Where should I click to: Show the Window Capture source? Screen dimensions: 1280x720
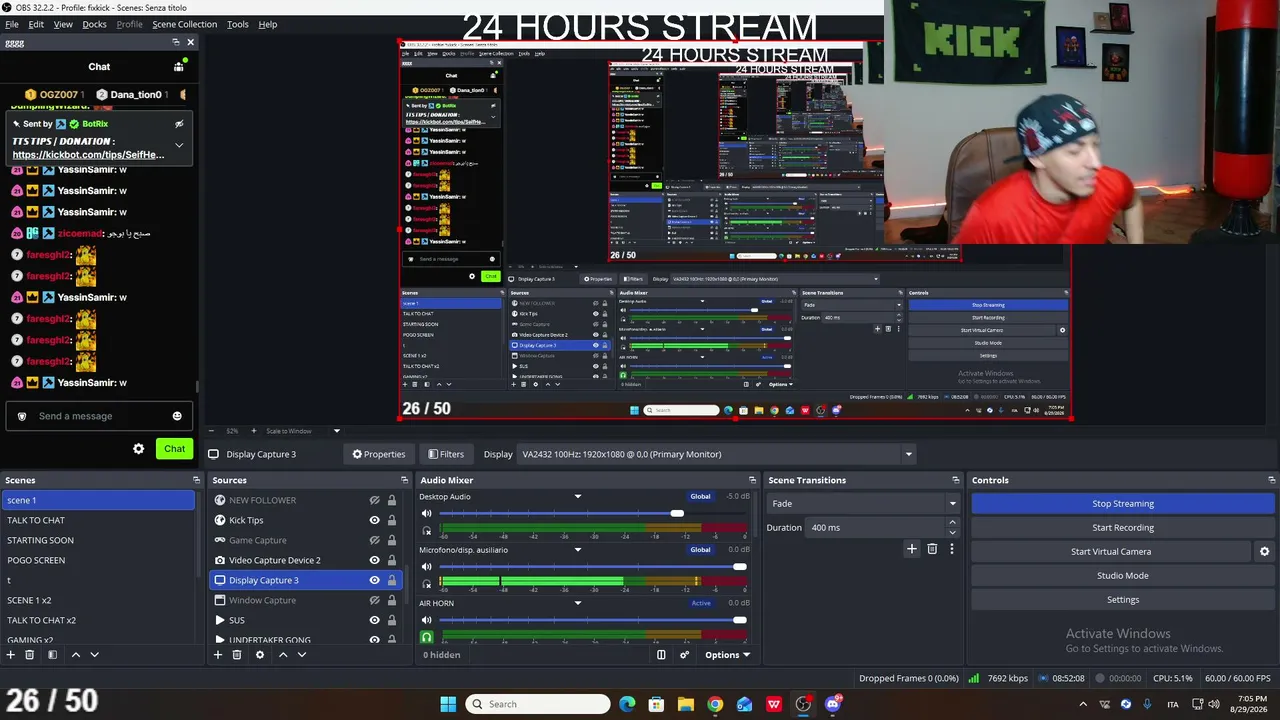374,600
